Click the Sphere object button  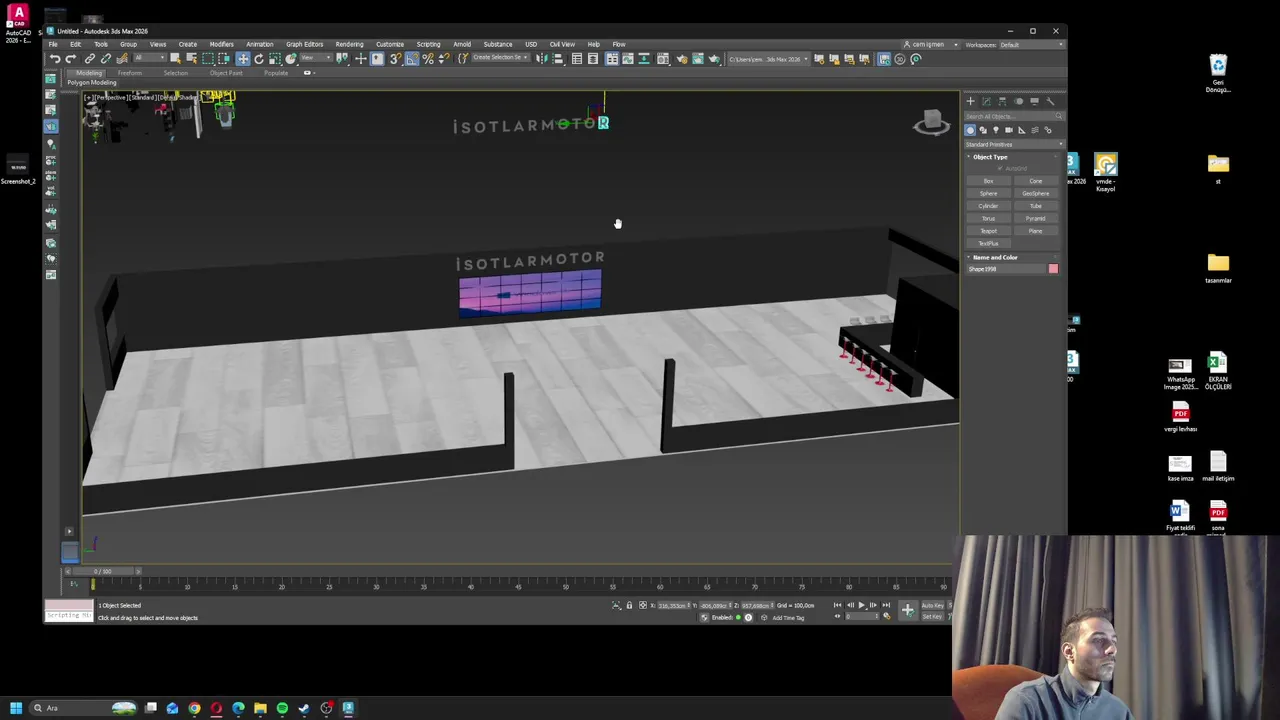[988, 194]
